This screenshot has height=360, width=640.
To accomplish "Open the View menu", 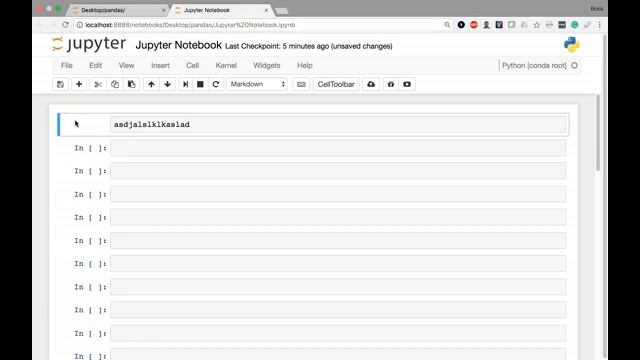I will [126, 65].
